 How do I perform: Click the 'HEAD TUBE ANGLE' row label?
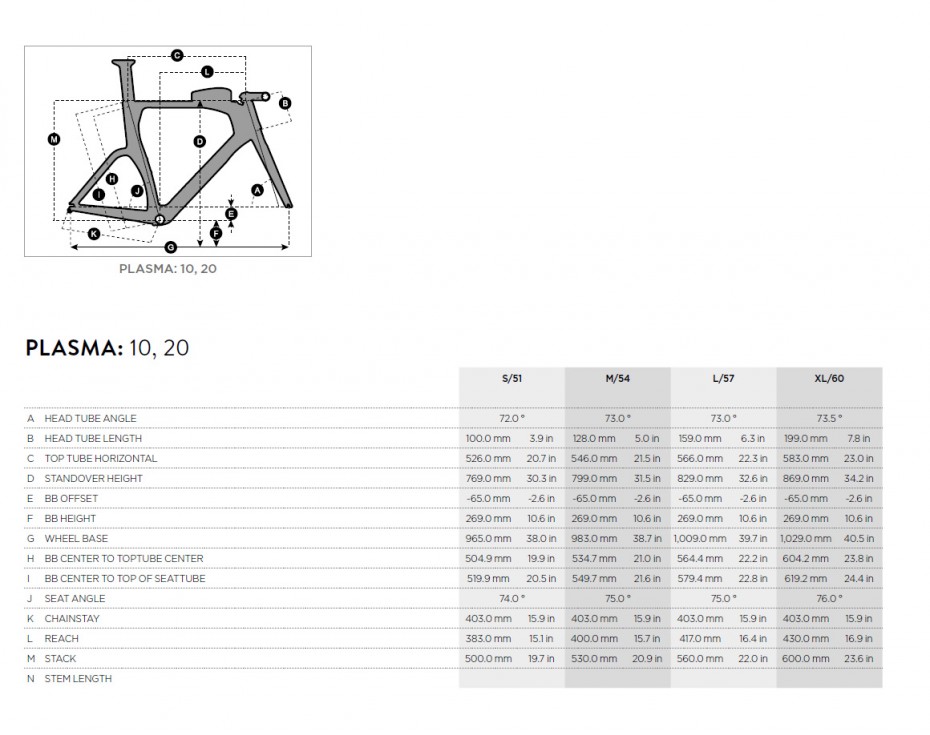[90, 418]
